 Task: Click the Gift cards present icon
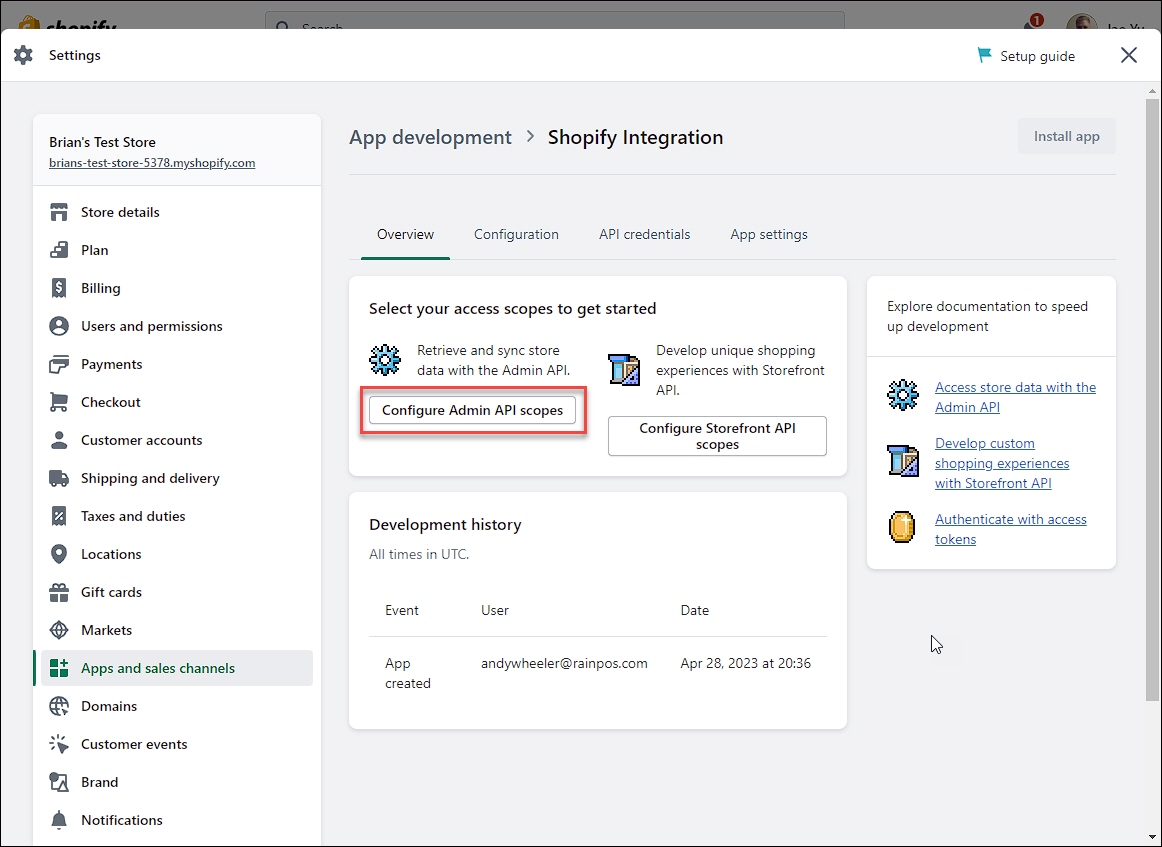(x=59, y=592)
